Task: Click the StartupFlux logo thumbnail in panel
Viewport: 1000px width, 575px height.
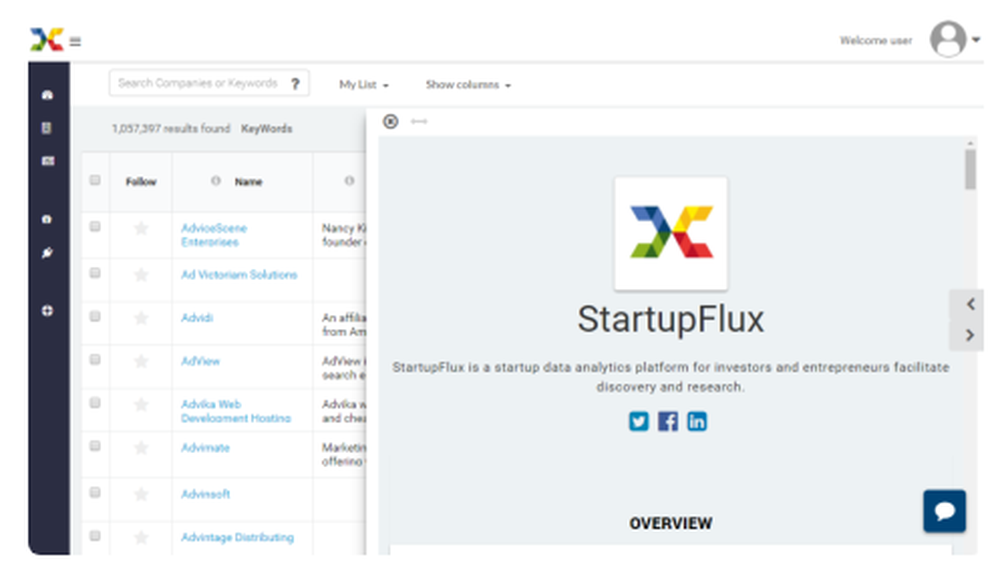Action: (x=670, y=233)
